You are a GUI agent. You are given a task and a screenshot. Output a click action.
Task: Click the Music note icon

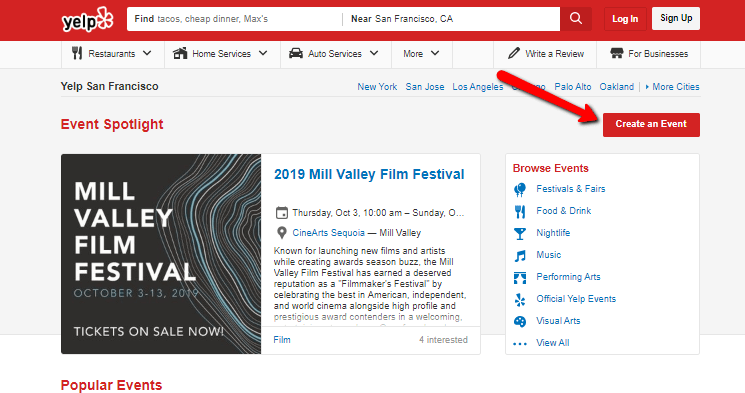tap(520, 256)
